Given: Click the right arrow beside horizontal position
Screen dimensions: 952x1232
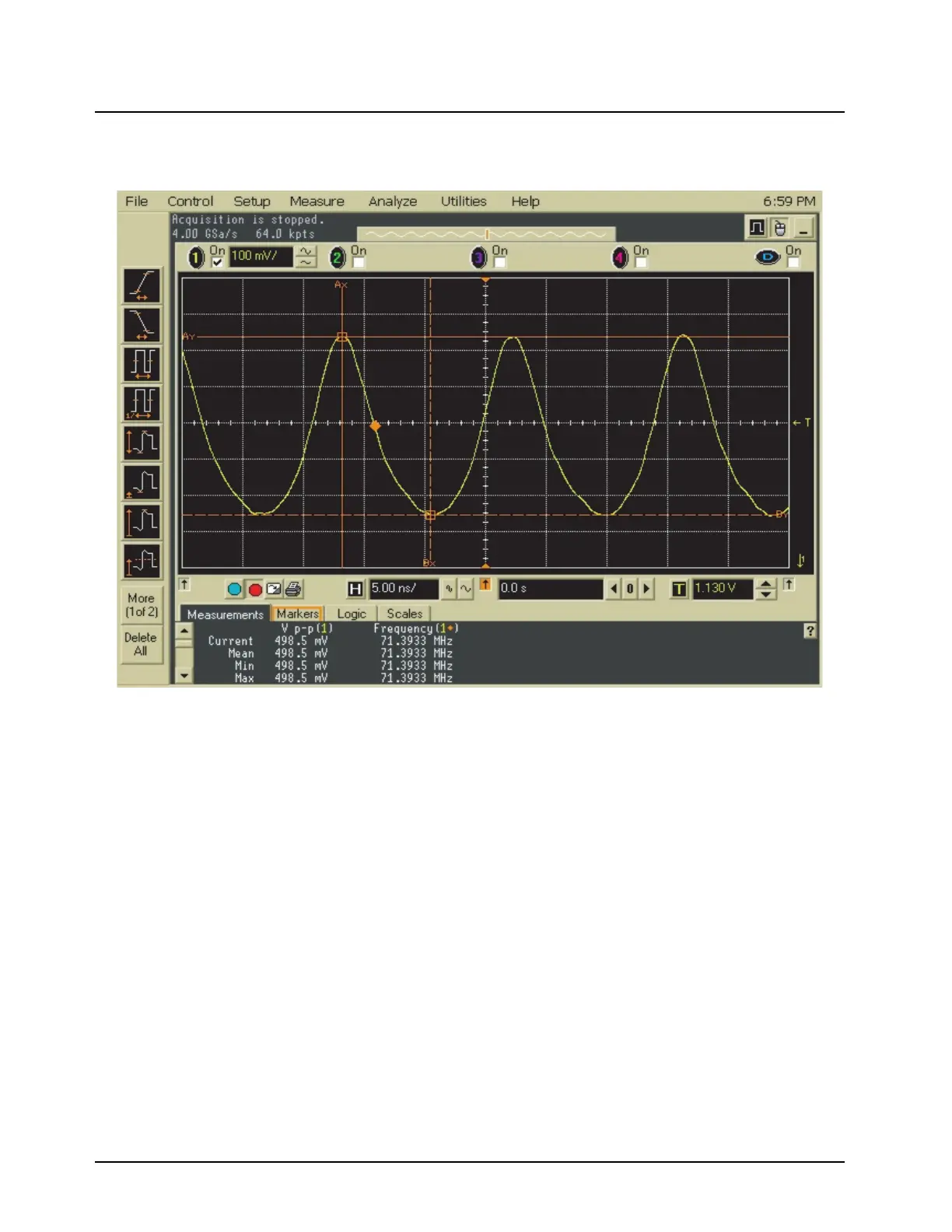Looking at the screenshot, I should click(646, 589).
